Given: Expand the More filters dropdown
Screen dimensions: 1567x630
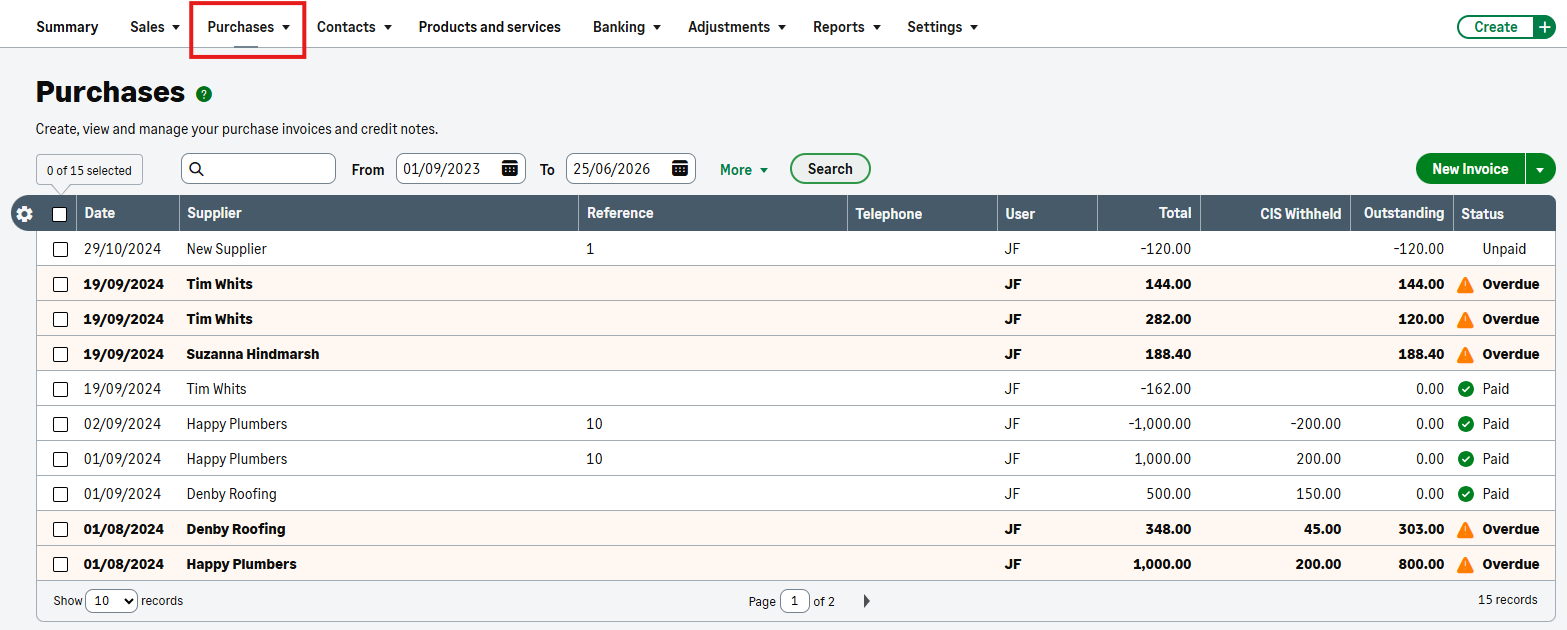Looking at the screenshot, I should click(x=744, y=170).
